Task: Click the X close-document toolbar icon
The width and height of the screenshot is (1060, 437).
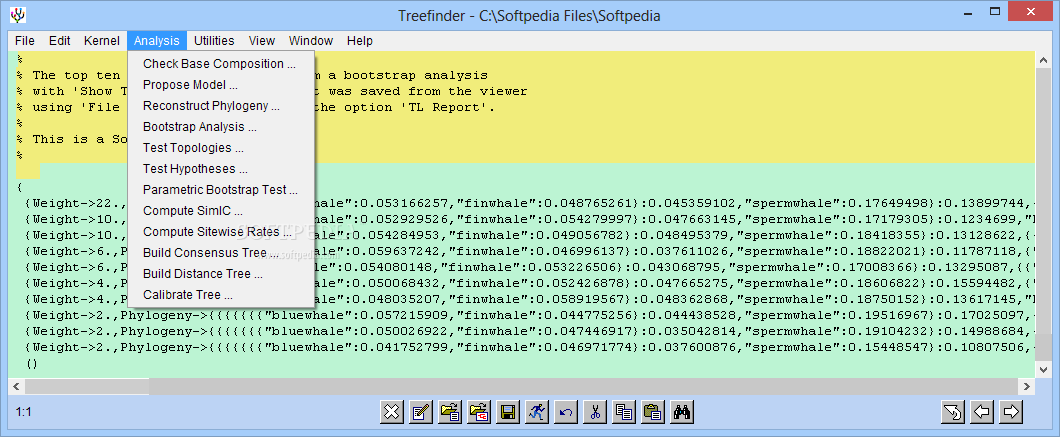Action: click(391, 411)
